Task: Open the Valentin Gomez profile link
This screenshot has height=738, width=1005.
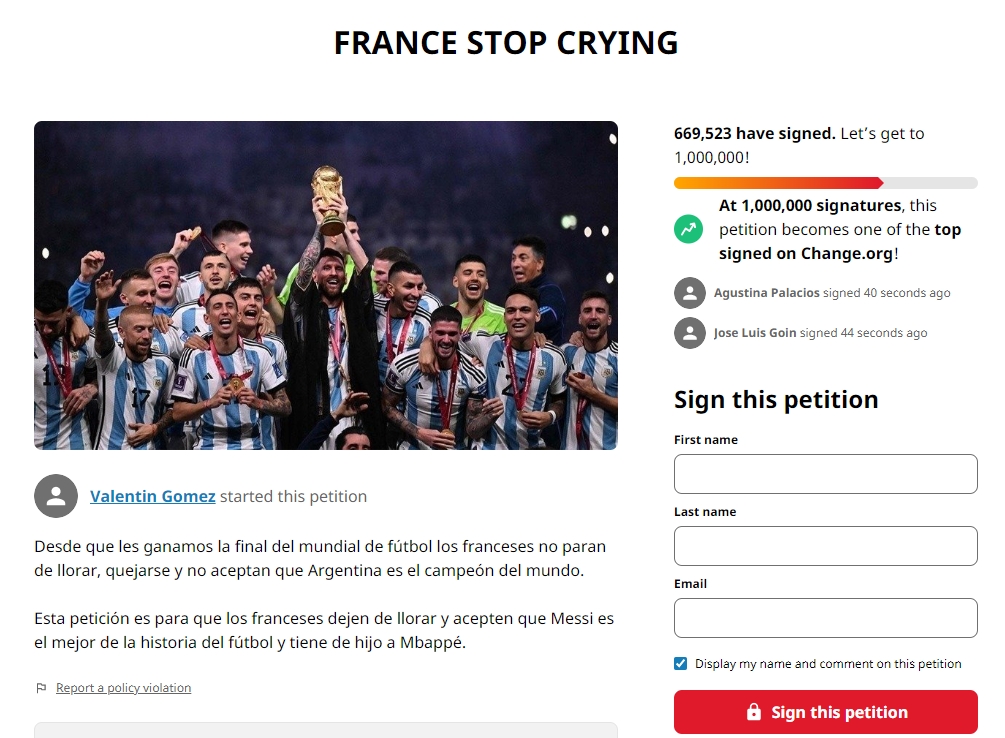Action: (x=153, y=496)
